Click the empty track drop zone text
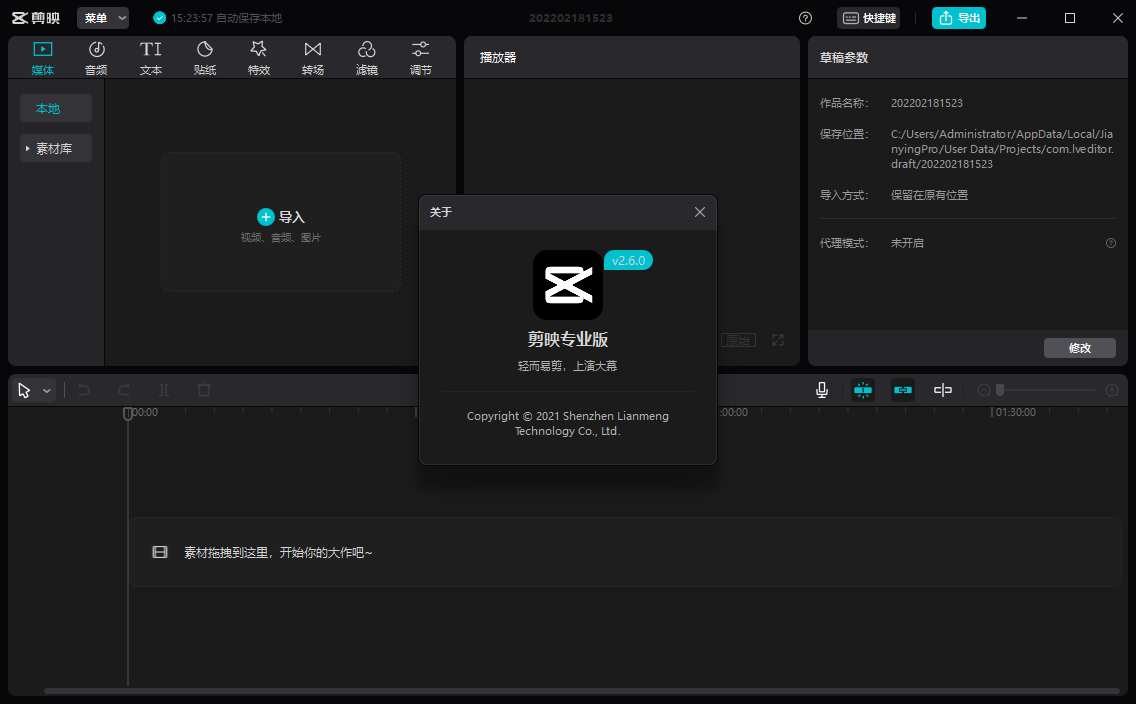The height and width of the screenshot is (704, 1136). click(x=278, y=553)
